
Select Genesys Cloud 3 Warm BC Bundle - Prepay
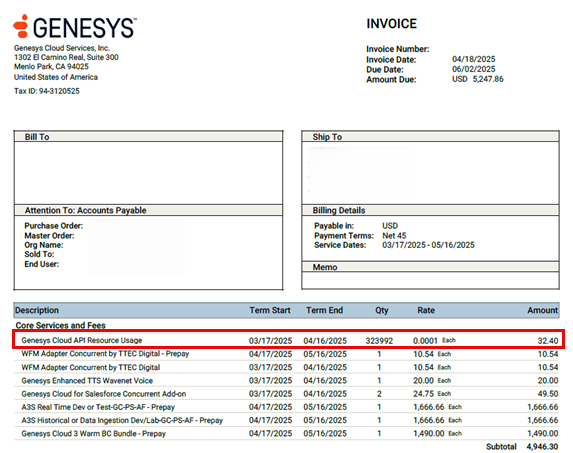(x=94, y=434)
